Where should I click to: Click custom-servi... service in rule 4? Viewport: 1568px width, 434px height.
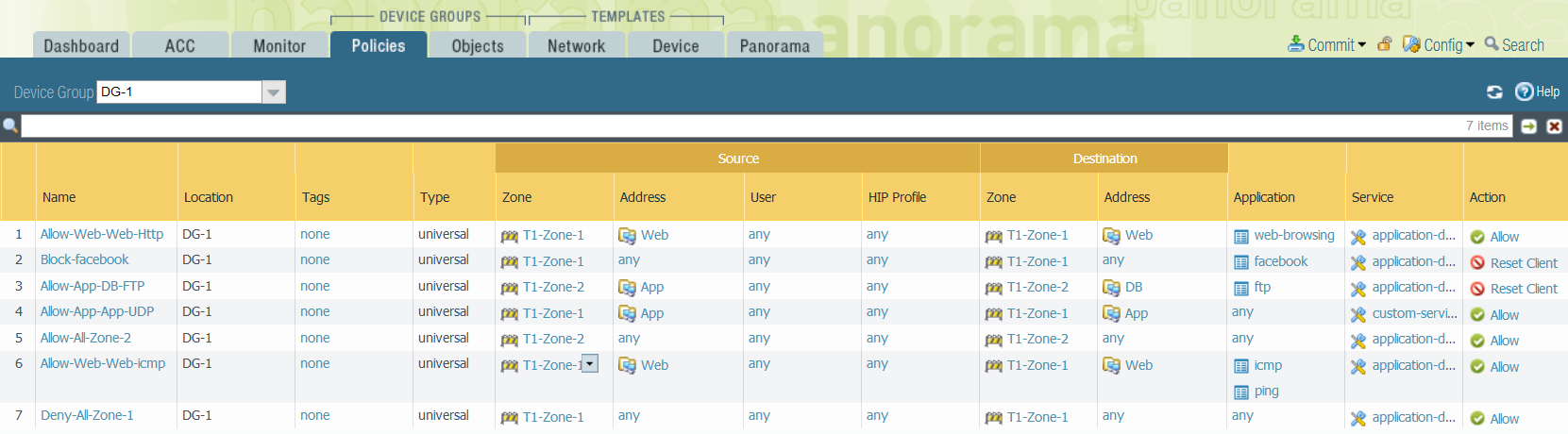coord(1415,313)
